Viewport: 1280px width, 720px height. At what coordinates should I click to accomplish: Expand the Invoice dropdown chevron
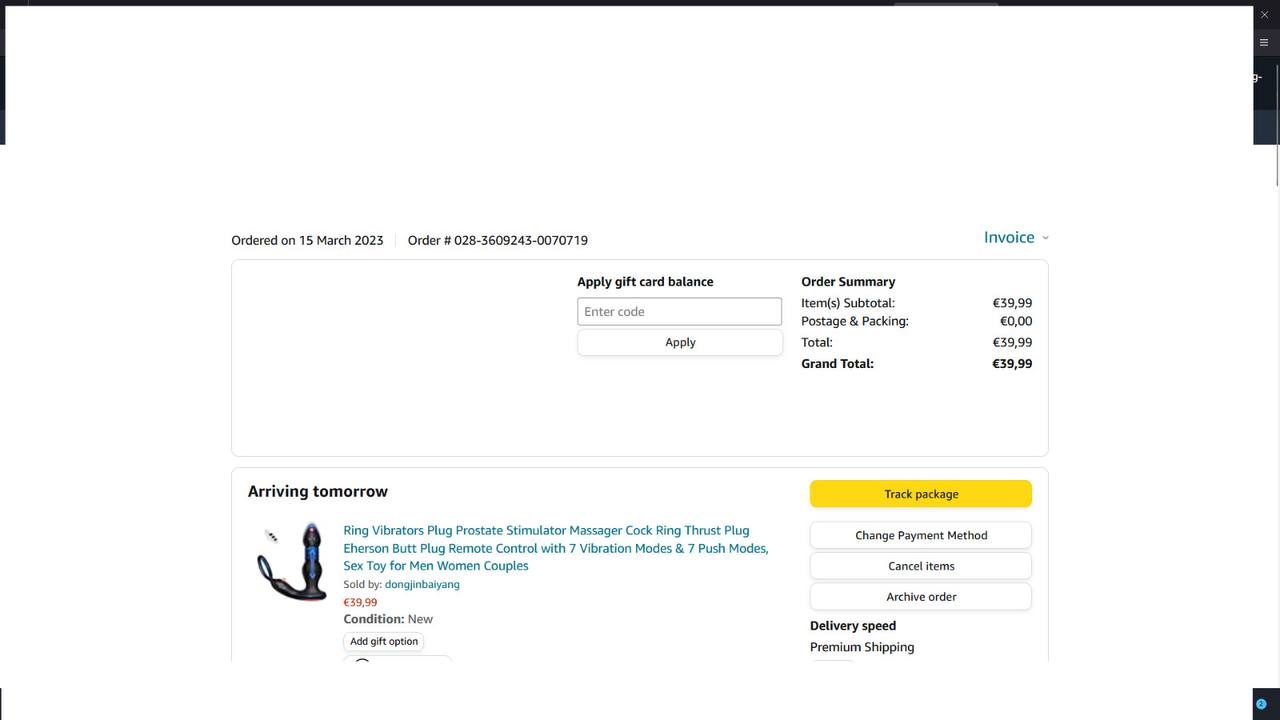(x=1046, y=238)
